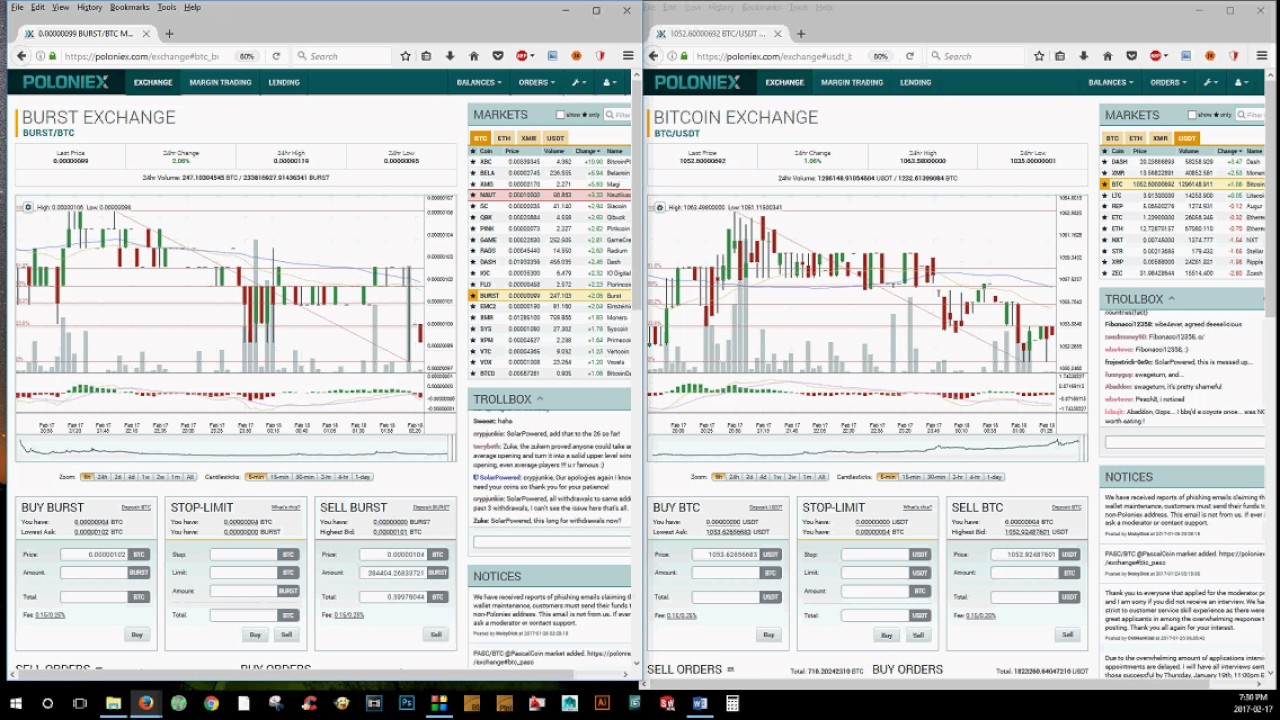Expand Orders dropdown in BURST window
This screenshot has height=720, width=1280.
pos(537,82)
